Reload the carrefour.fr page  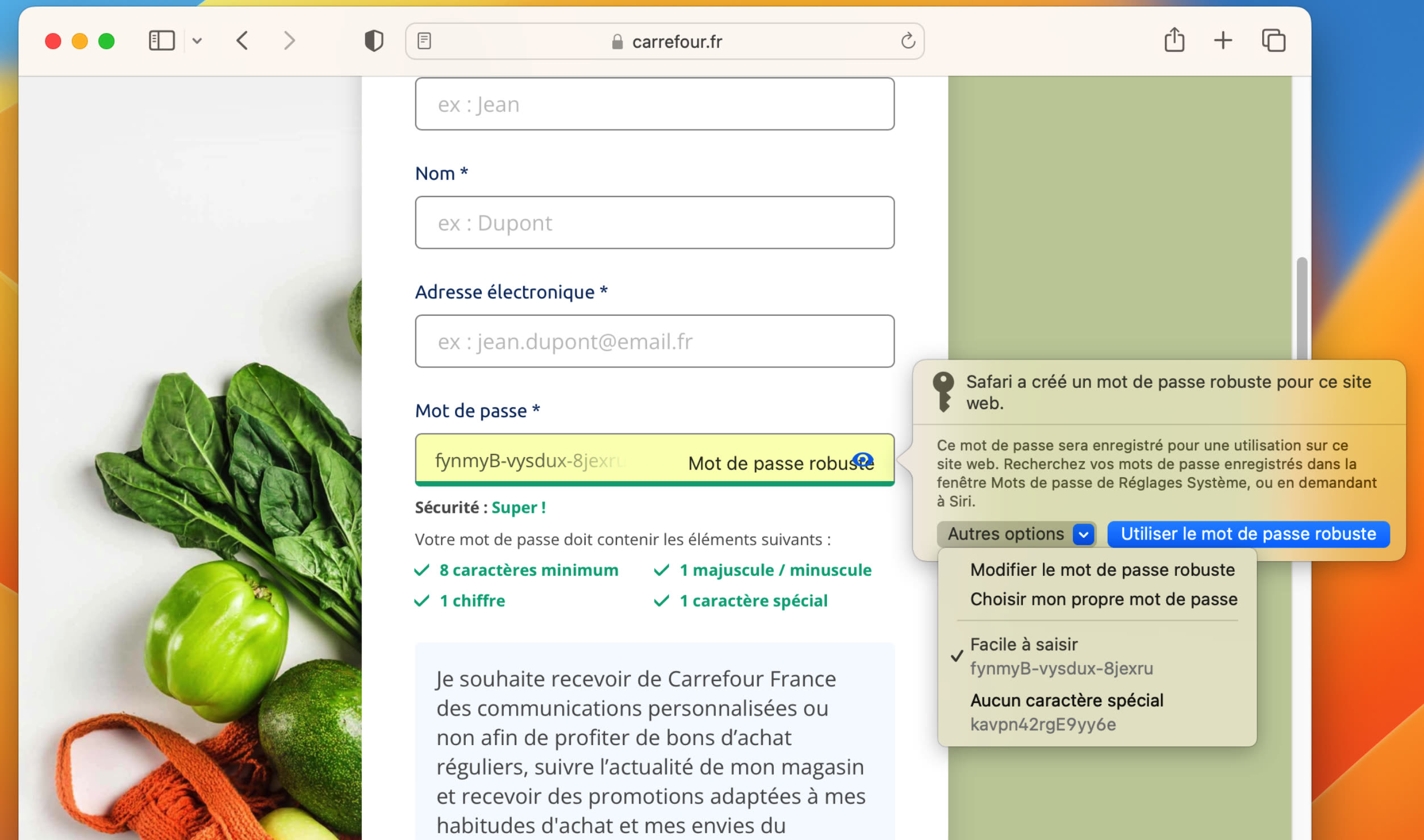[908, 41]
